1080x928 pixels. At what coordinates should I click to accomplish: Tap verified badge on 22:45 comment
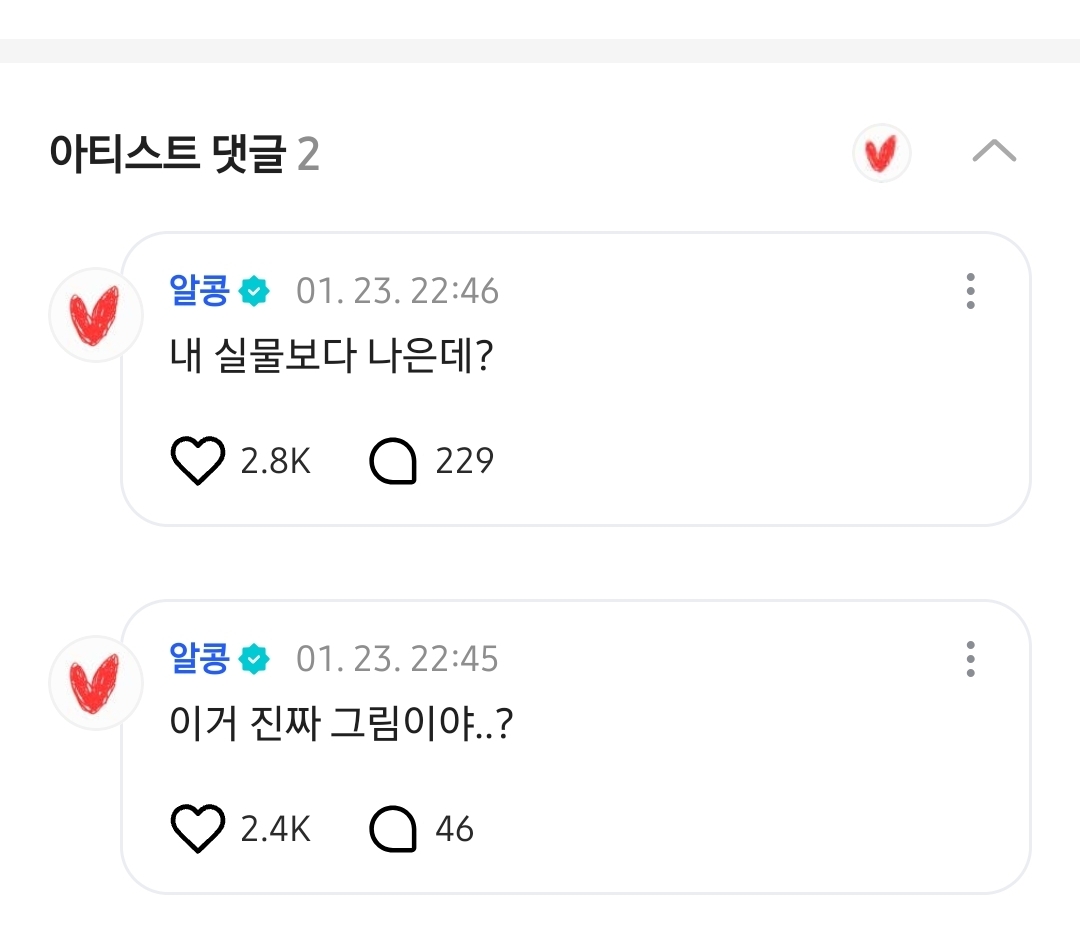click(x=255, y=660)
